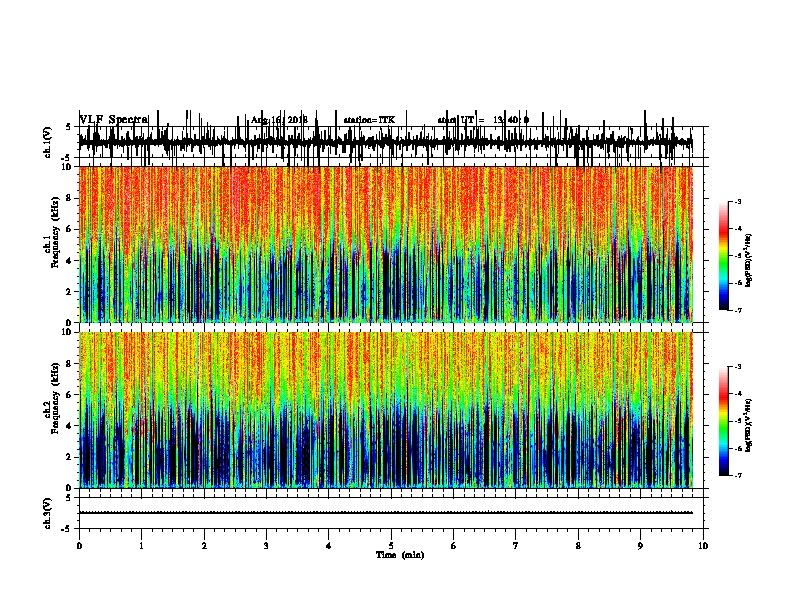
Task: Click the ch.3 flat waveform trace
Action: [385, 513]
